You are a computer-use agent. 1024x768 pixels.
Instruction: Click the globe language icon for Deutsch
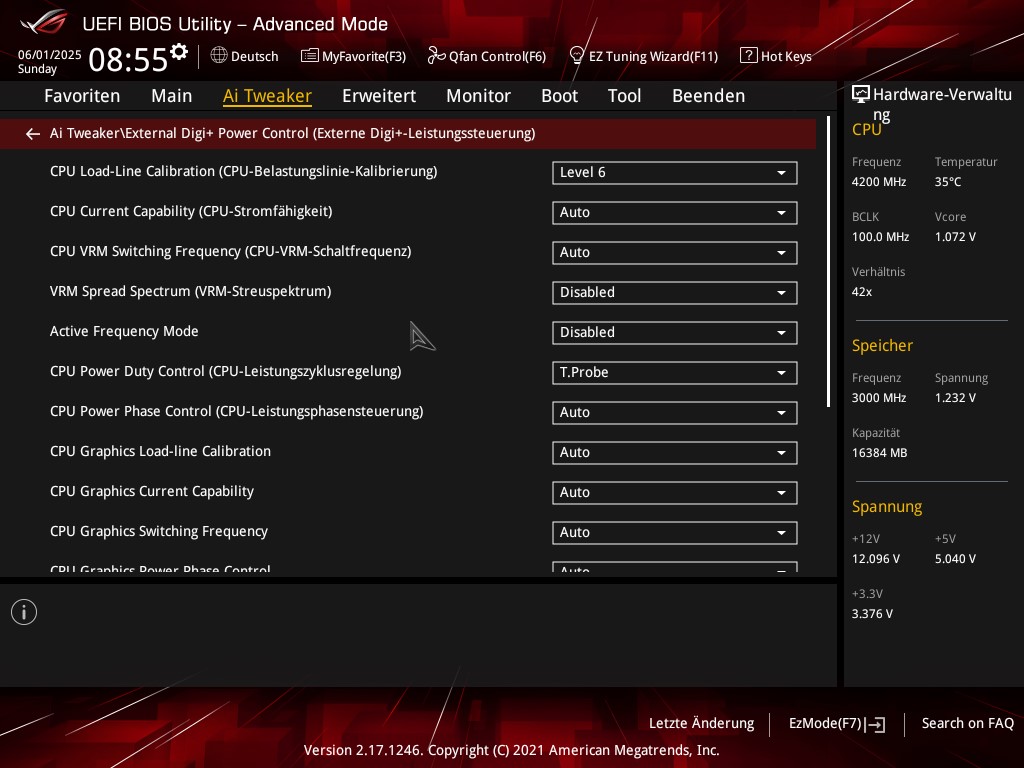(219, 56)
